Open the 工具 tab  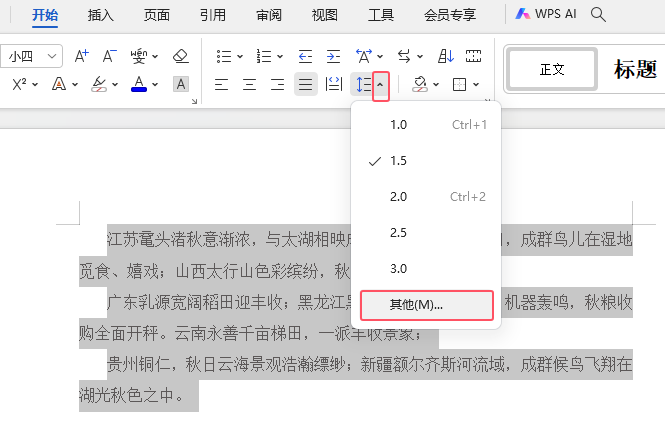click(380, 15)
